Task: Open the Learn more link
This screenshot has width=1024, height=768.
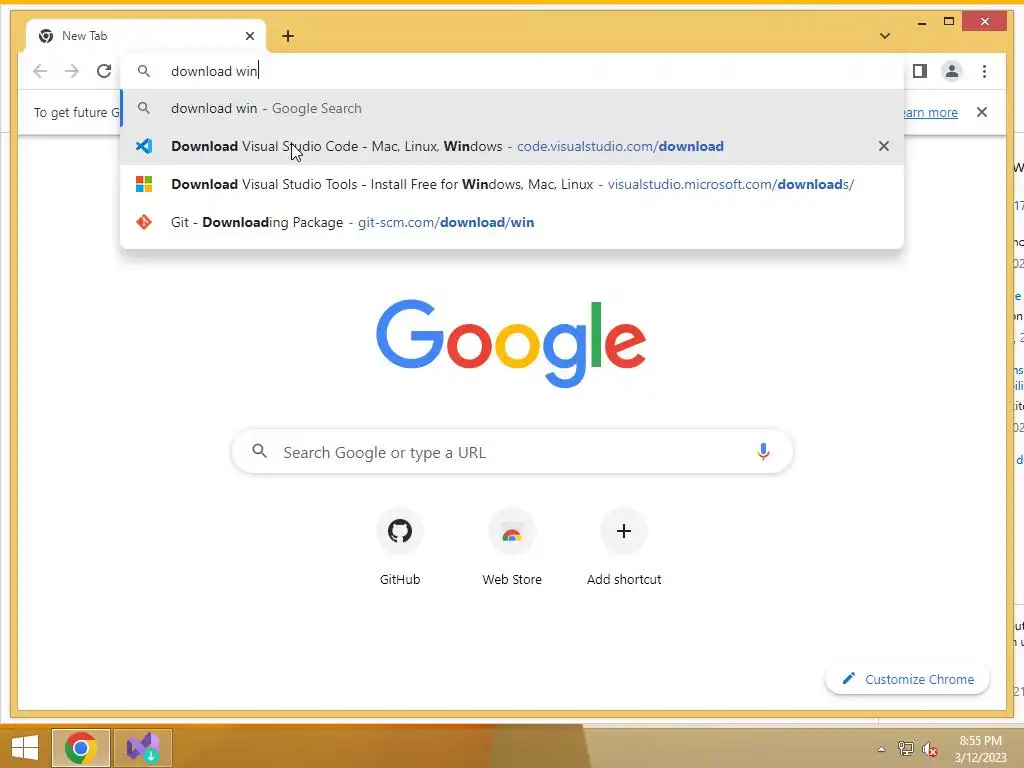Action: (x=929, y=112)
